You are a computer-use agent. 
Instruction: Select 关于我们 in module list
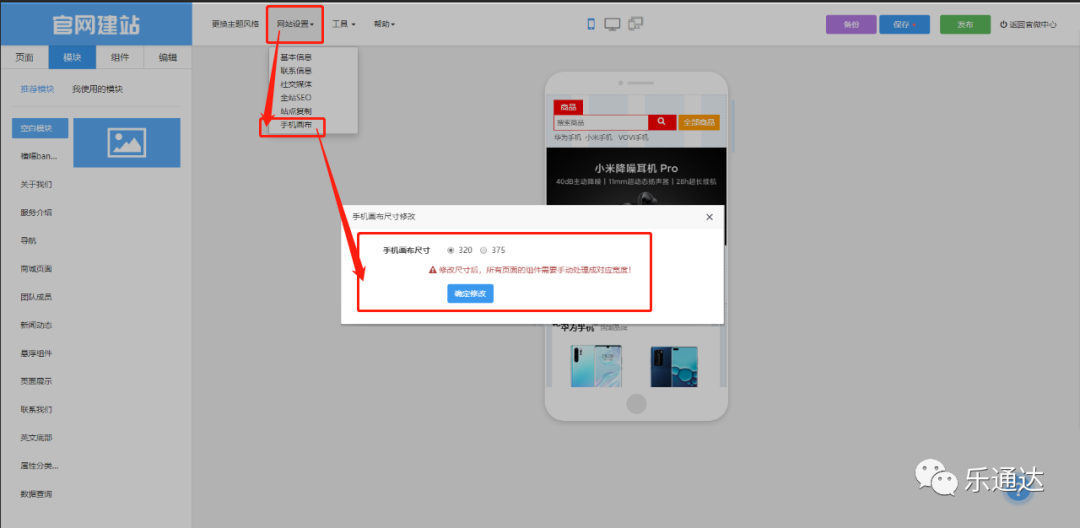tap(36, 184)
